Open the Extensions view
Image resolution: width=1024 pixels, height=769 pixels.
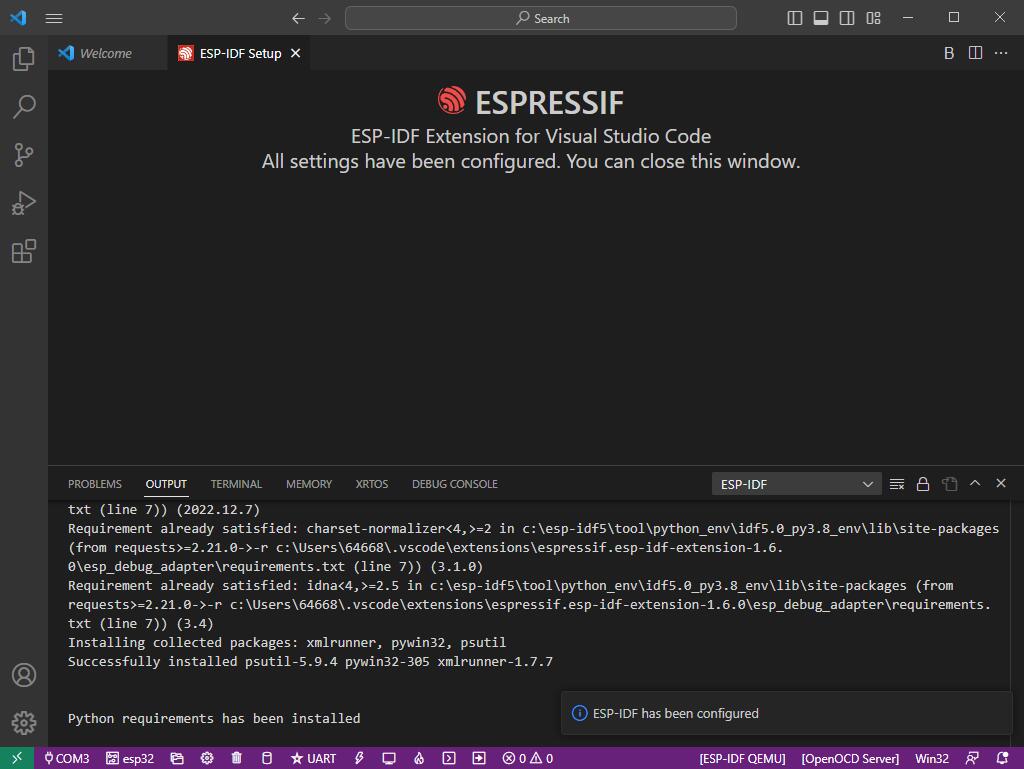point(24,251)
